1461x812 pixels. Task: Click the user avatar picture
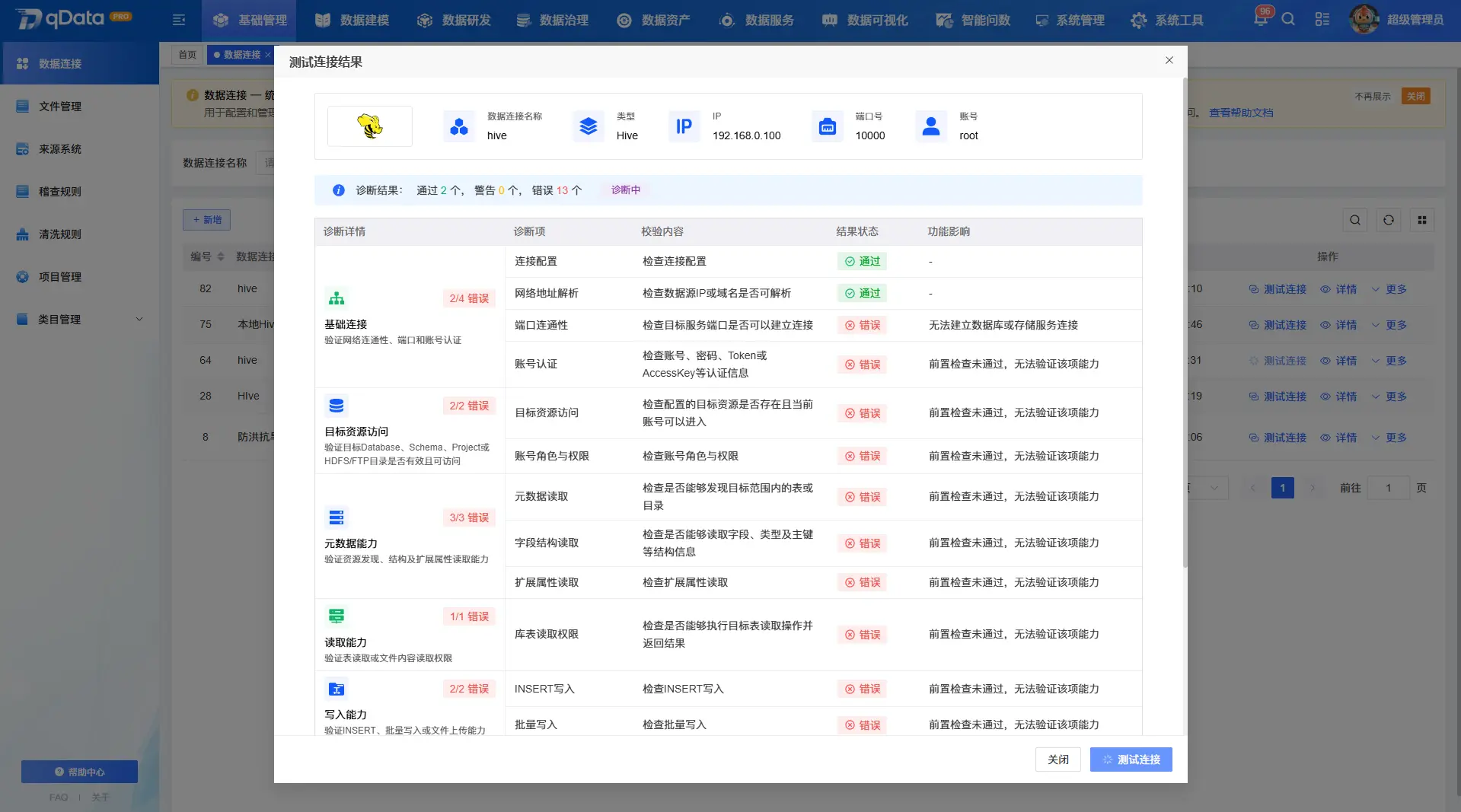[1364, 19]
